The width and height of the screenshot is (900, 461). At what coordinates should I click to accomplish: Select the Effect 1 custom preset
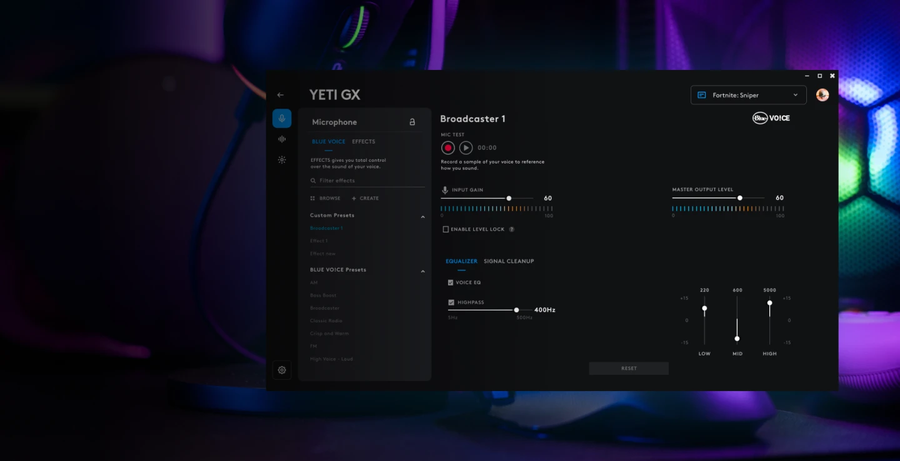click(x=319, y=241)
